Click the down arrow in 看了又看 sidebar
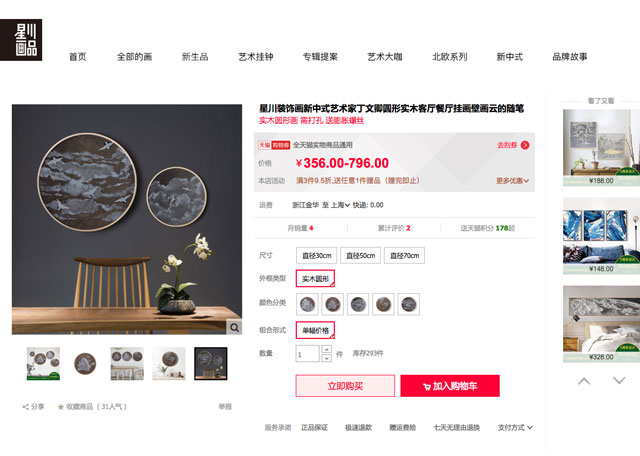This screenshot has width=640, height=456. [619, 380]
